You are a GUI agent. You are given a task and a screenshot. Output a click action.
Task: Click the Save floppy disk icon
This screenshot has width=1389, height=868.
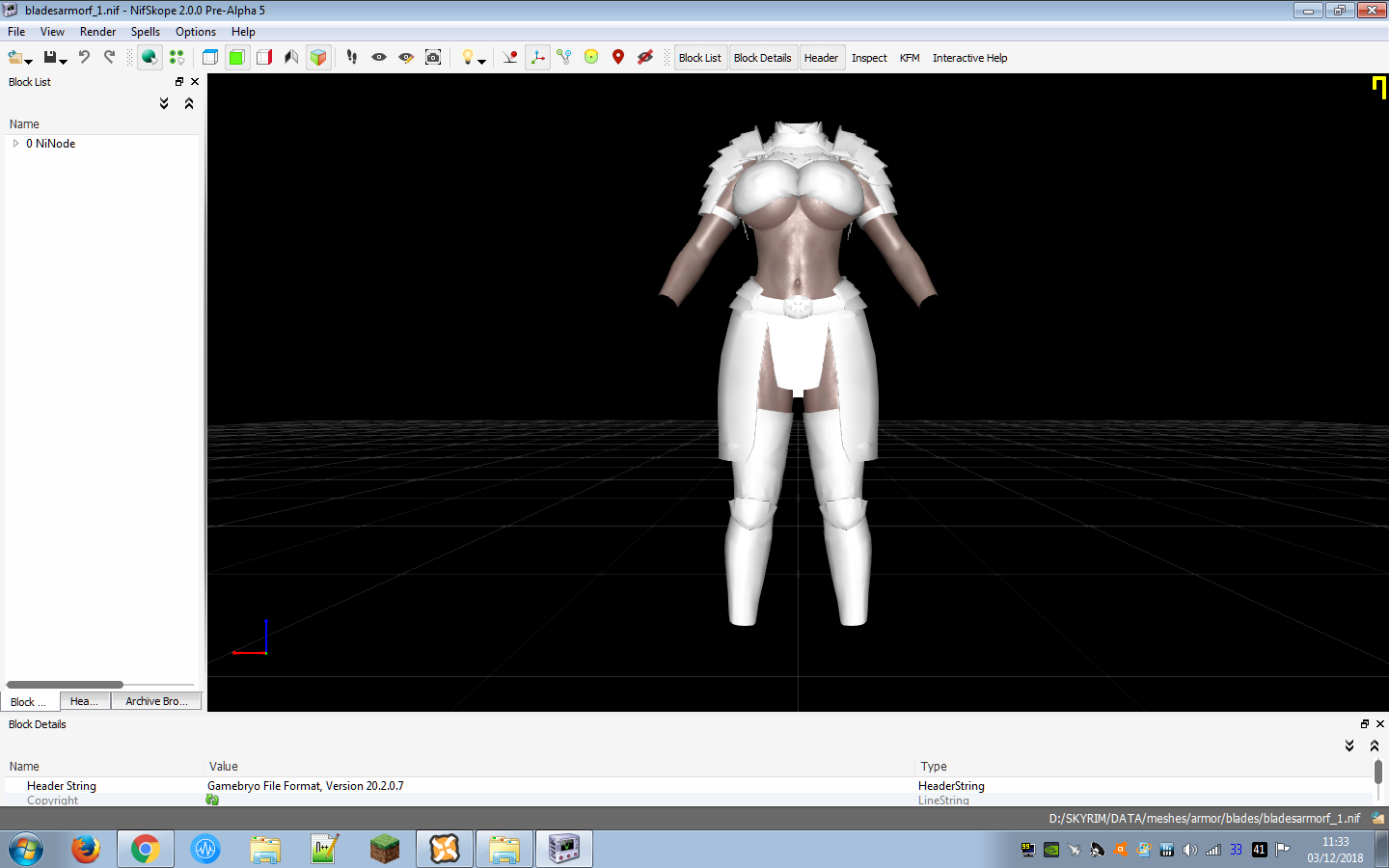[50, 58]
